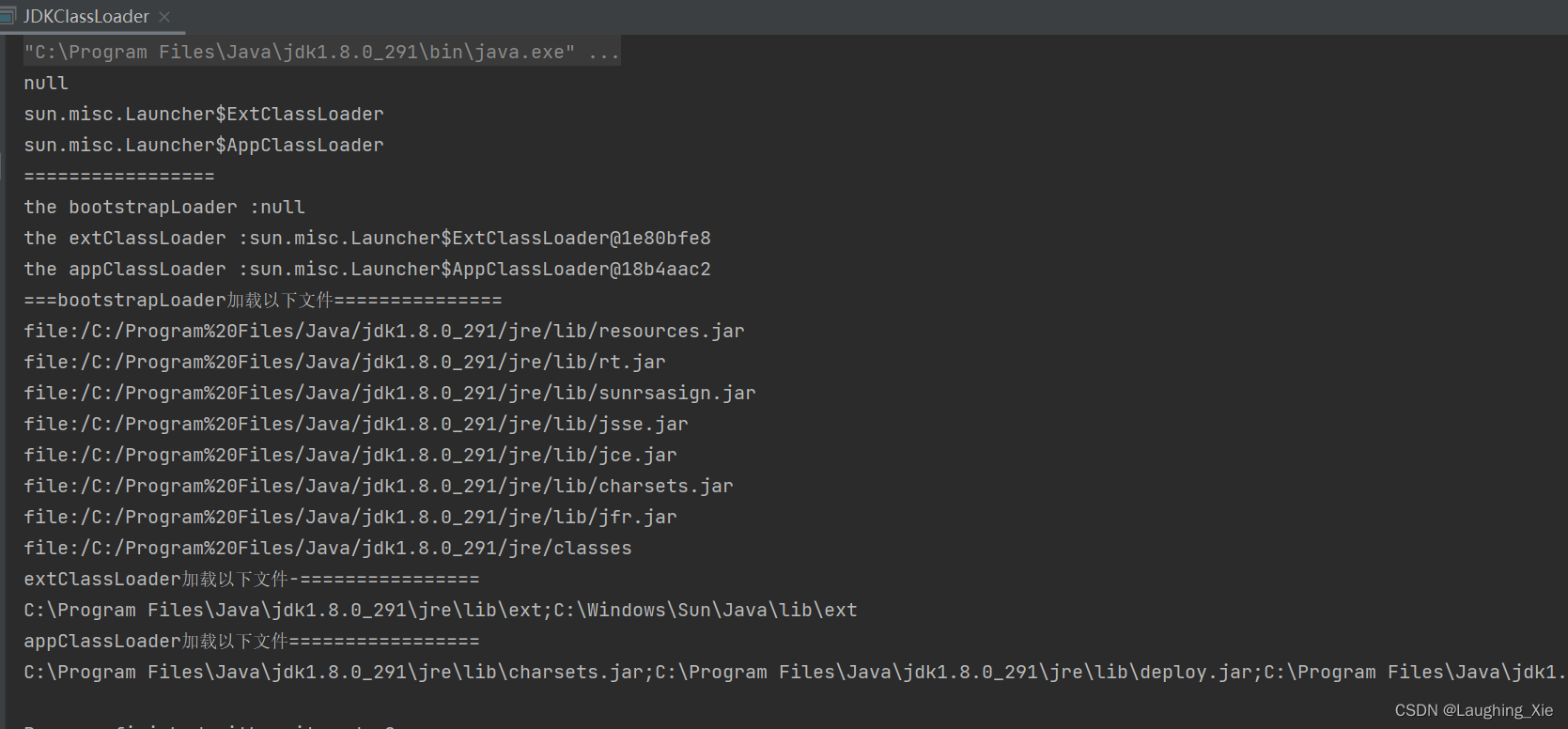This screenshot has height=729, width=1568.
Task: Select the sunrsasign.jar path line
Action: point(389,393)
